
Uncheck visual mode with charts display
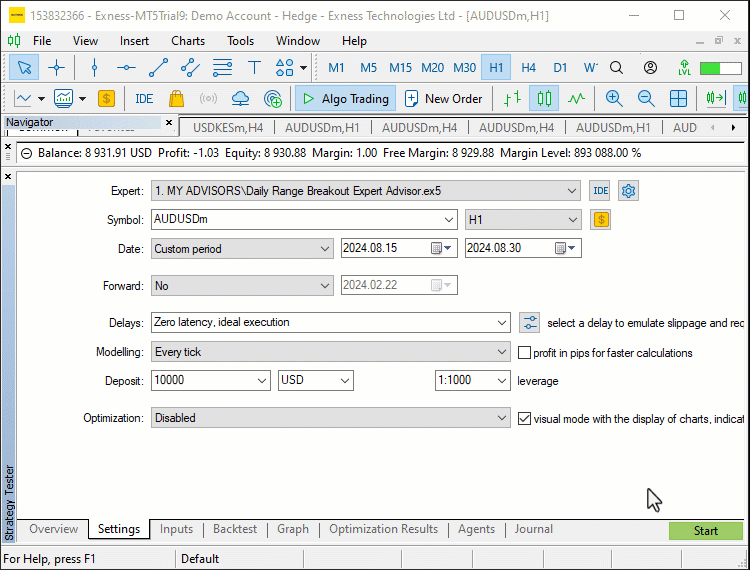click(524, 419)
